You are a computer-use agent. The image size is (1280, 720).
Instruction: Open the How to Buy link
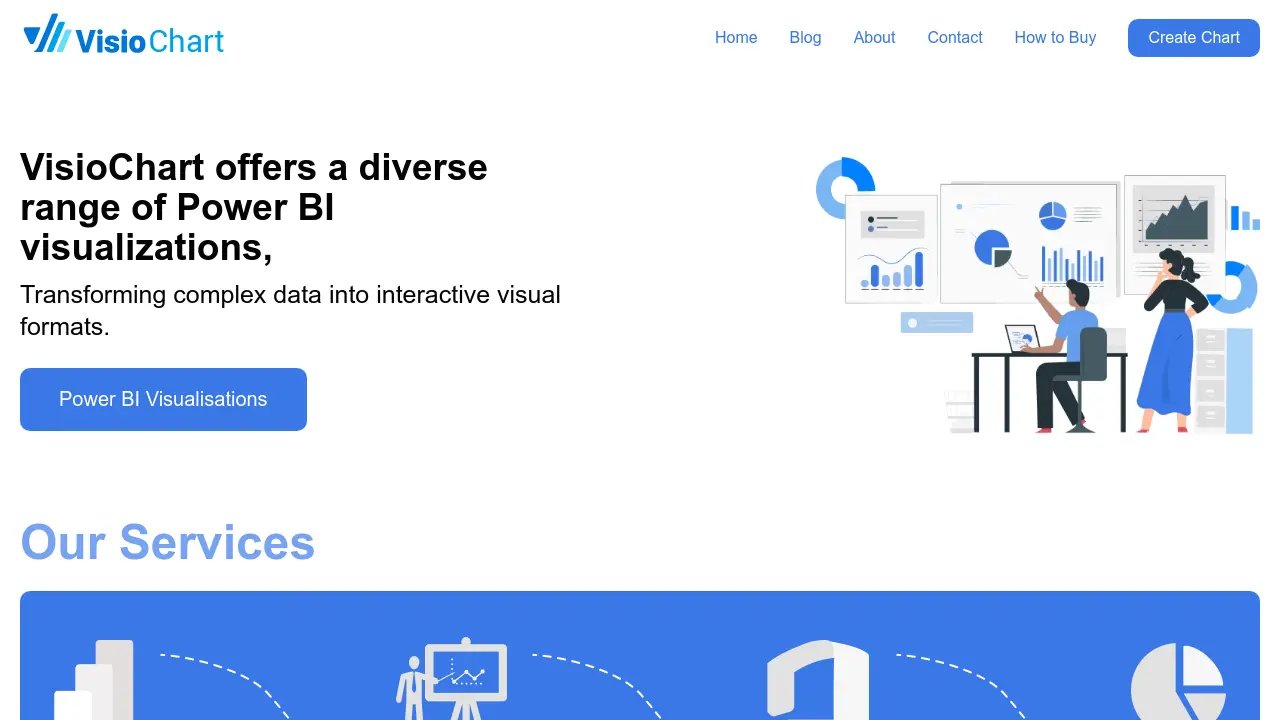pos(1055,37)
